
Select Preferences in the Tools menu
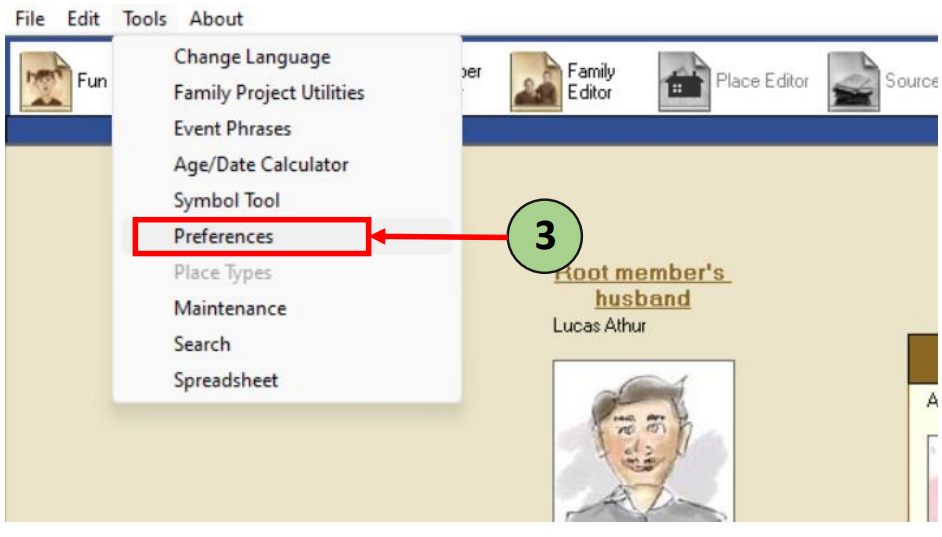click(x=223, y=237)
